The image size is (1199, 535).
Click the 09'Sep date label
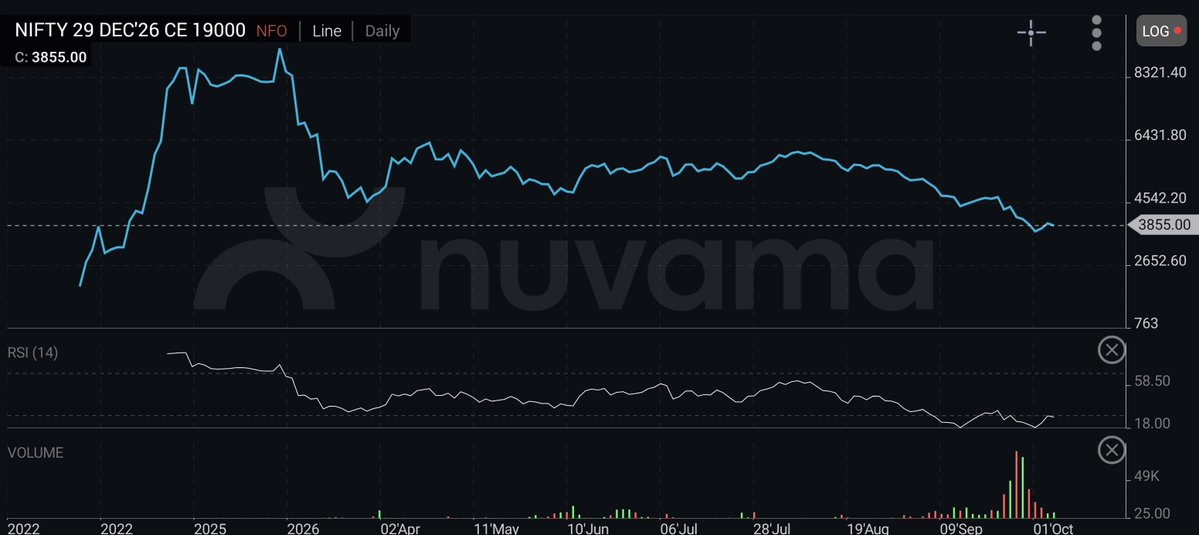(x=961, y=528)
